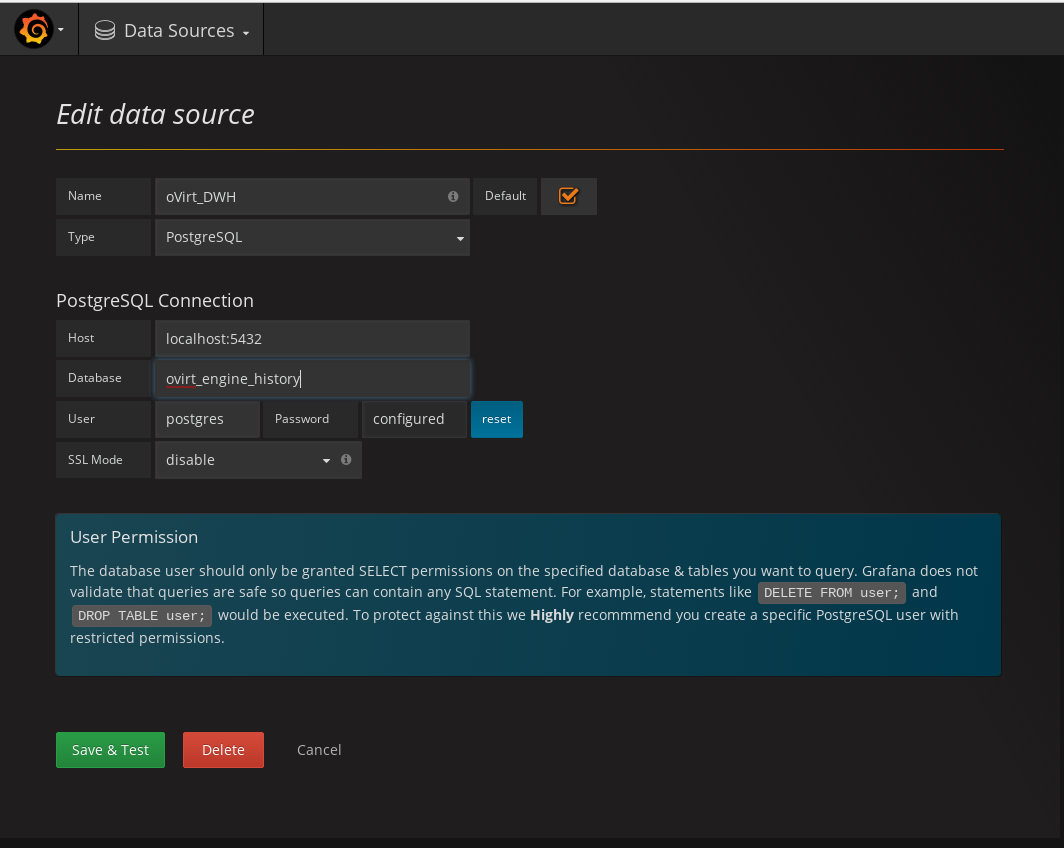Cancel editing the data source
The image size is (1064, 848).
pos(319,750)
